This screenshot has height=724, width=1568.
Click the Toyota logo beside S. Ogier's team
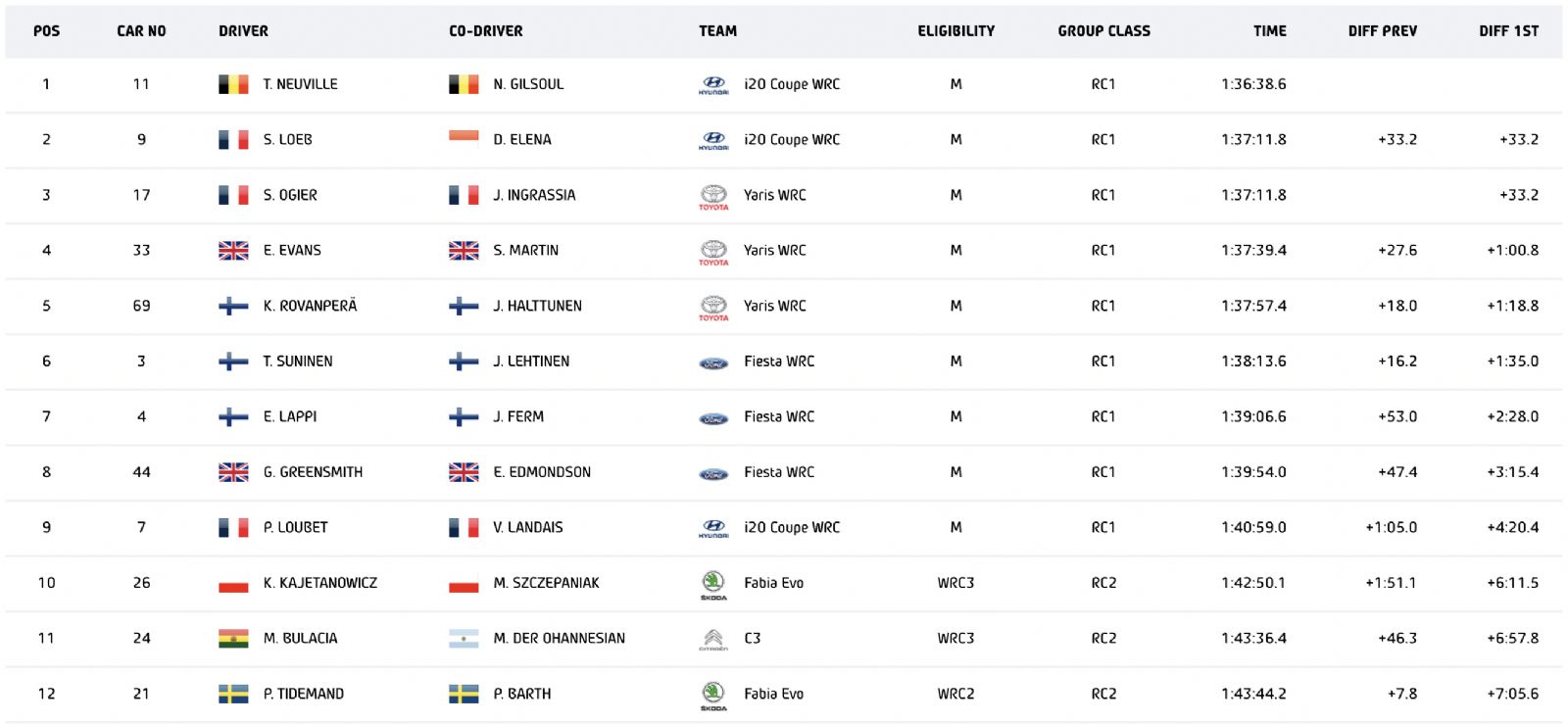[x=713, y=197]
